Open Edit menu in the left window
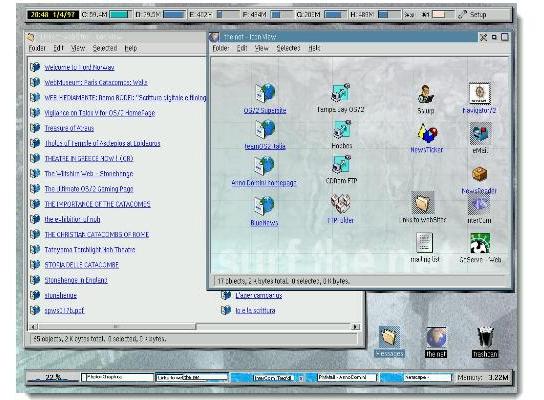This screenshot has width=544, height=400. [58, 48]
